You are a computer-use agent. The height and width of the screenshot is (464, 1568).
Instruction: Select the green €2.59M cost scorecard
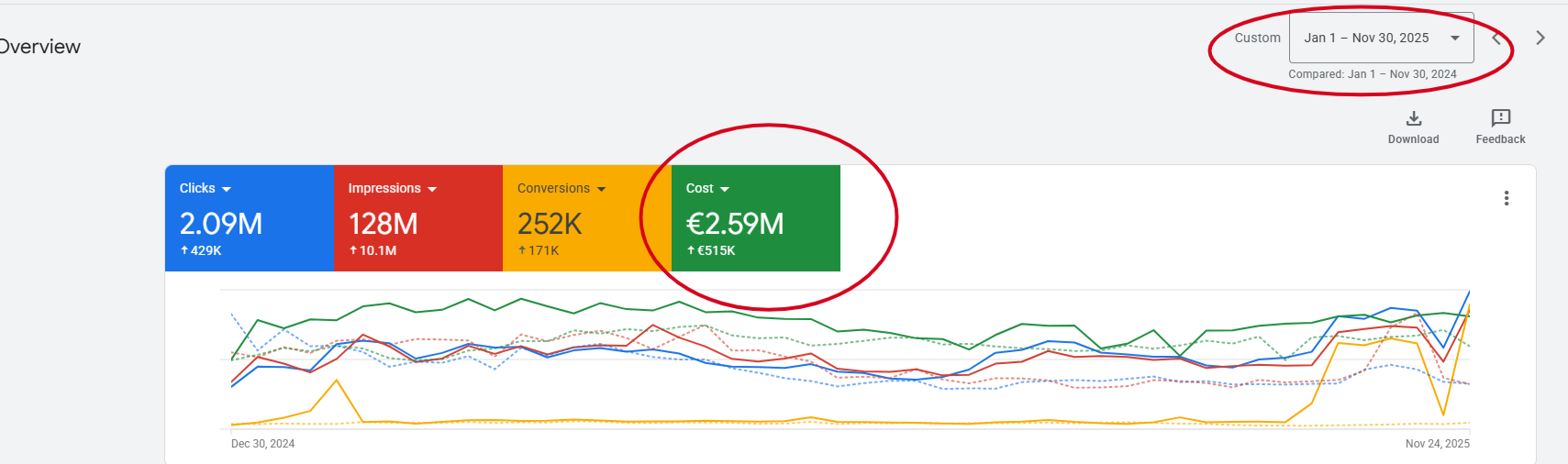click(756, 218)
